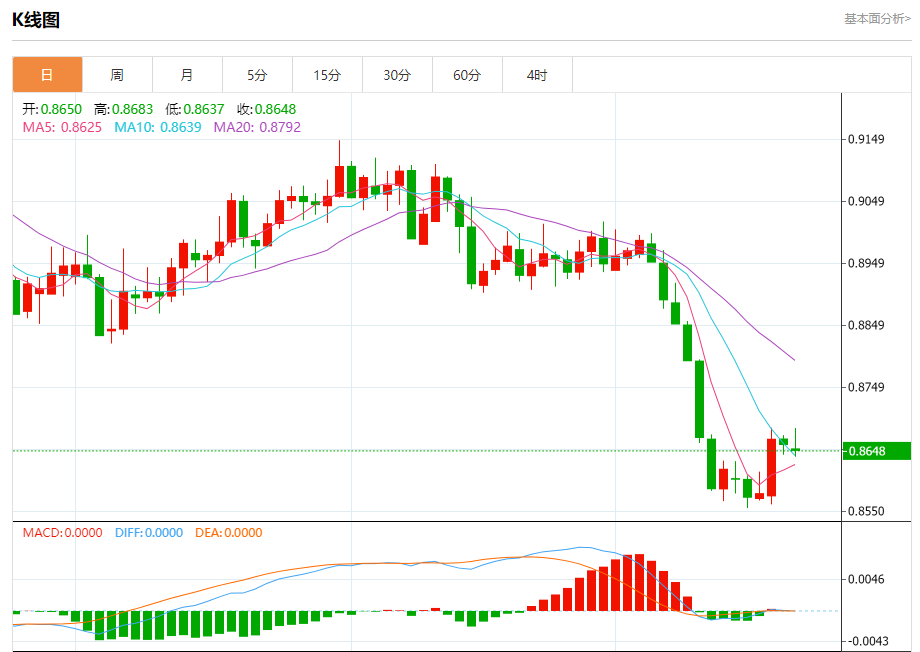The width and height of the screenshot is (920, 652).
Task: Click the 0.8550 price axis label
Action: 867,511
